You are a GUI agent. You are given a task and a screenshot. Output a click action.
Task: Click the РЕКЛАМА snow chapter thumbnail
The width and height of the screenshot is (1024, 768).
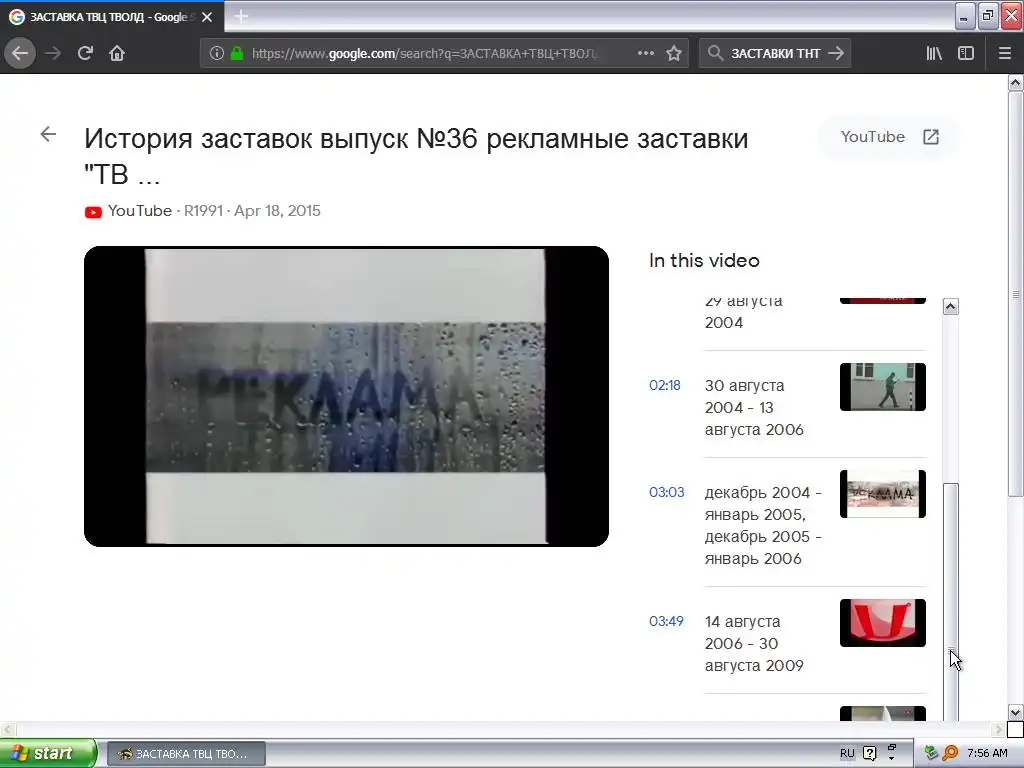click(882, 494)
